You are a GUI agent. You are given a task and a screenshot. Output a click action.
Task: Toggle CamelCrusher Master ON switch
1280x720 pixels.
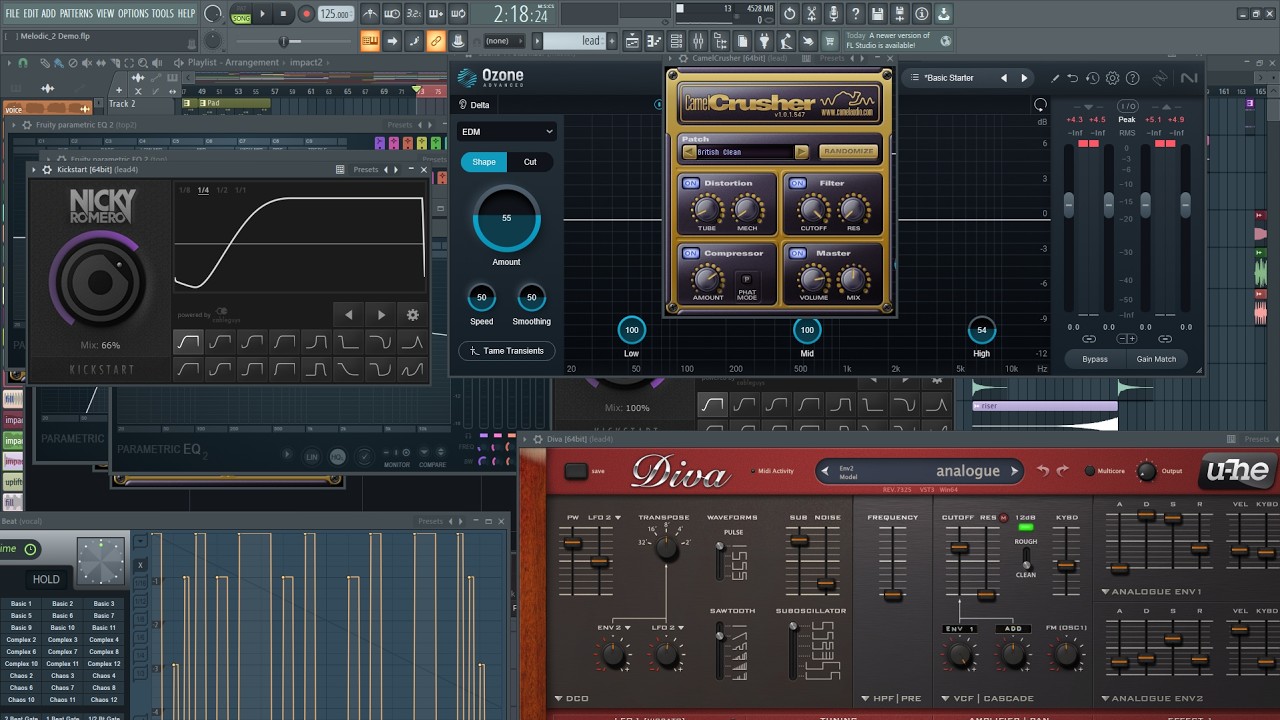click(797, 254)
